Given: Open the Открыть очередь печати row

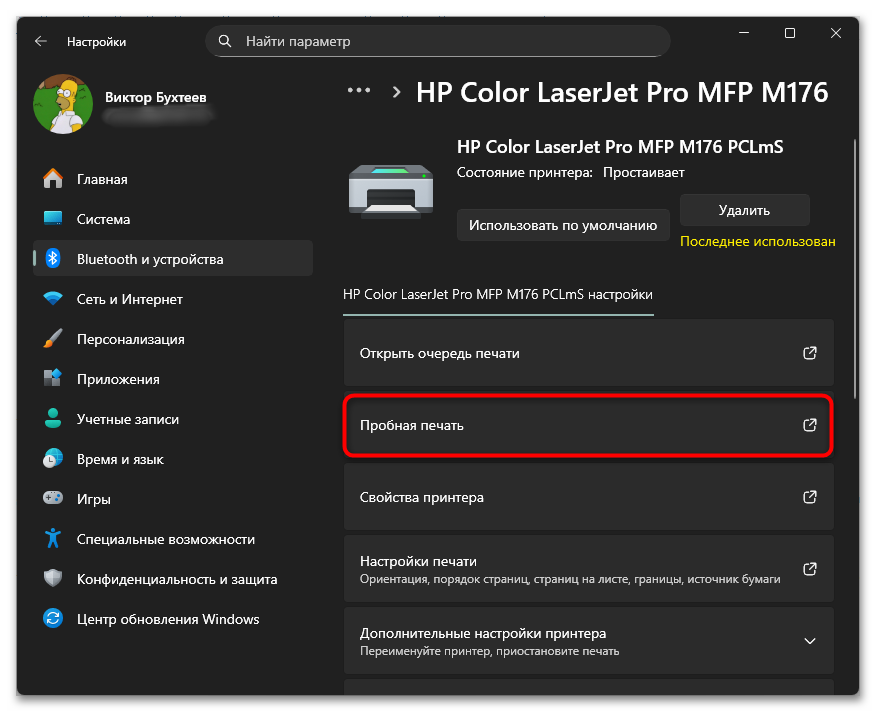Looking at the screenshot, I should [x=588, y=353].
